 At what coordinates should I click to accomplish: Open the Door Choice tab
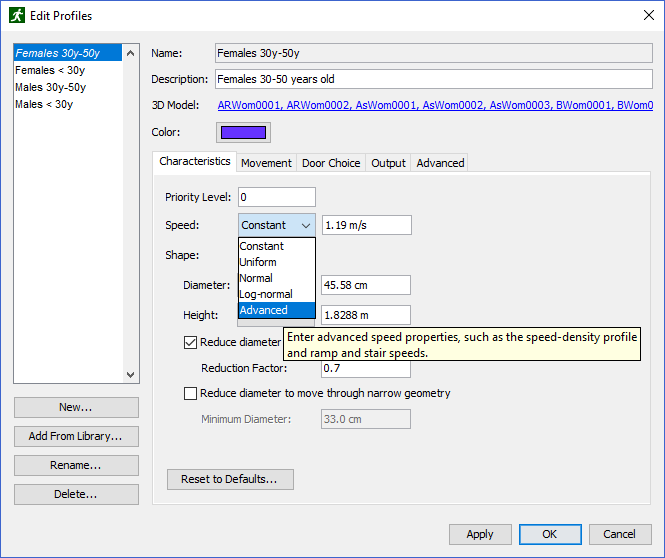click(x=331, y=163)
